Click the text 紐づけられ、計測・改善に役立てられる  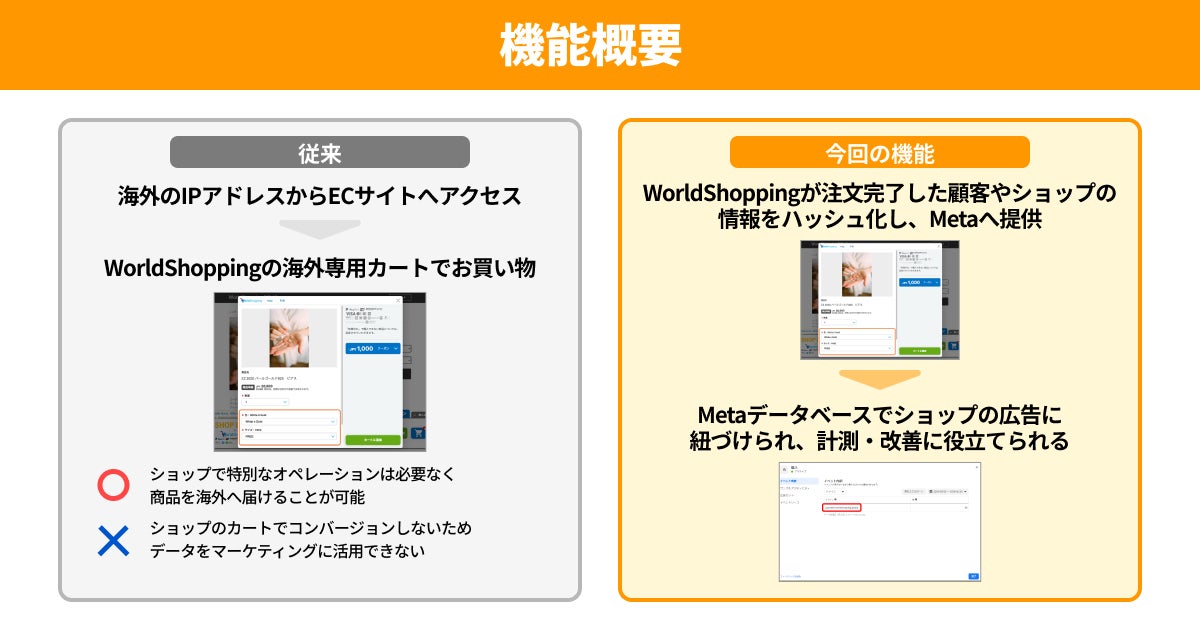click(880, 440)
